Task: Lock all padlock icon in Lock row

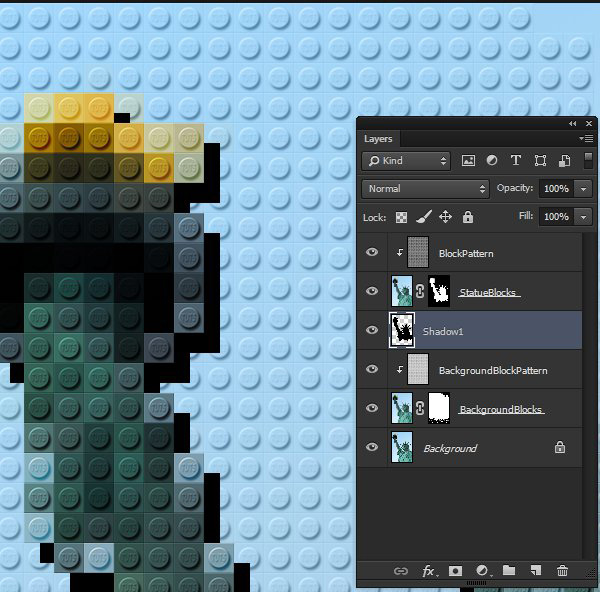Action: 468,217
